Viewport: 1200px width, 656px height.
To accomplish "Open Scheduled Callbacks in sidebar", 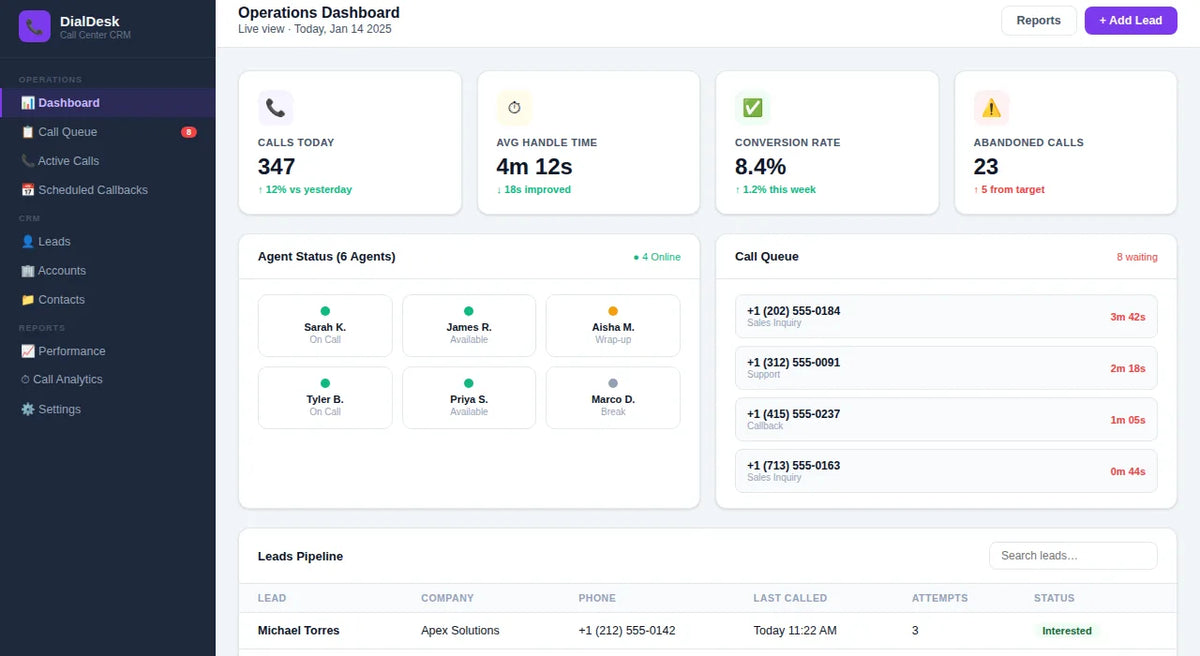I will pos(108,190).
